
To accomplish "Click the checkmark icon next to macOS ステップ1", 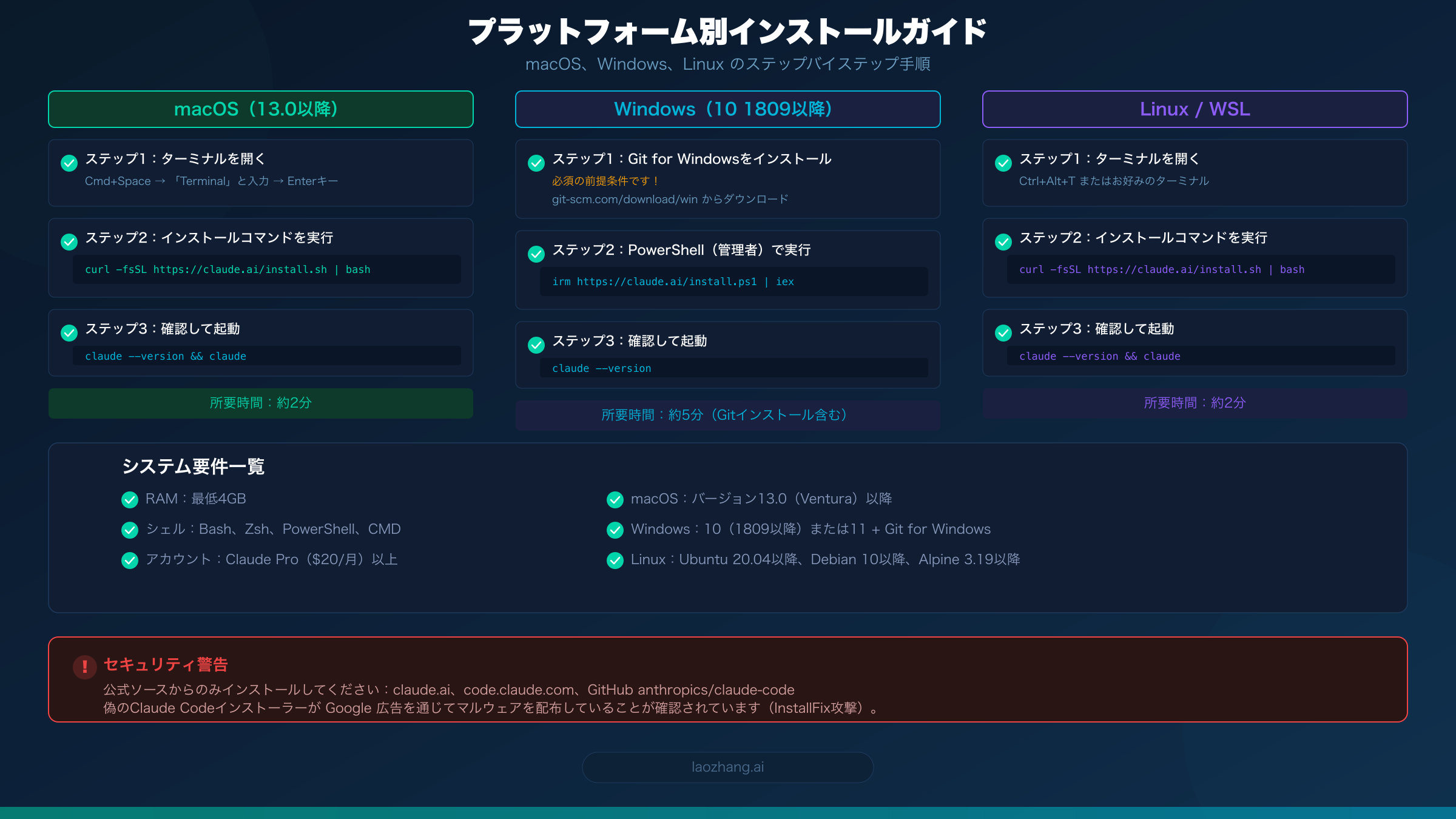I will (x=69, y=162).
